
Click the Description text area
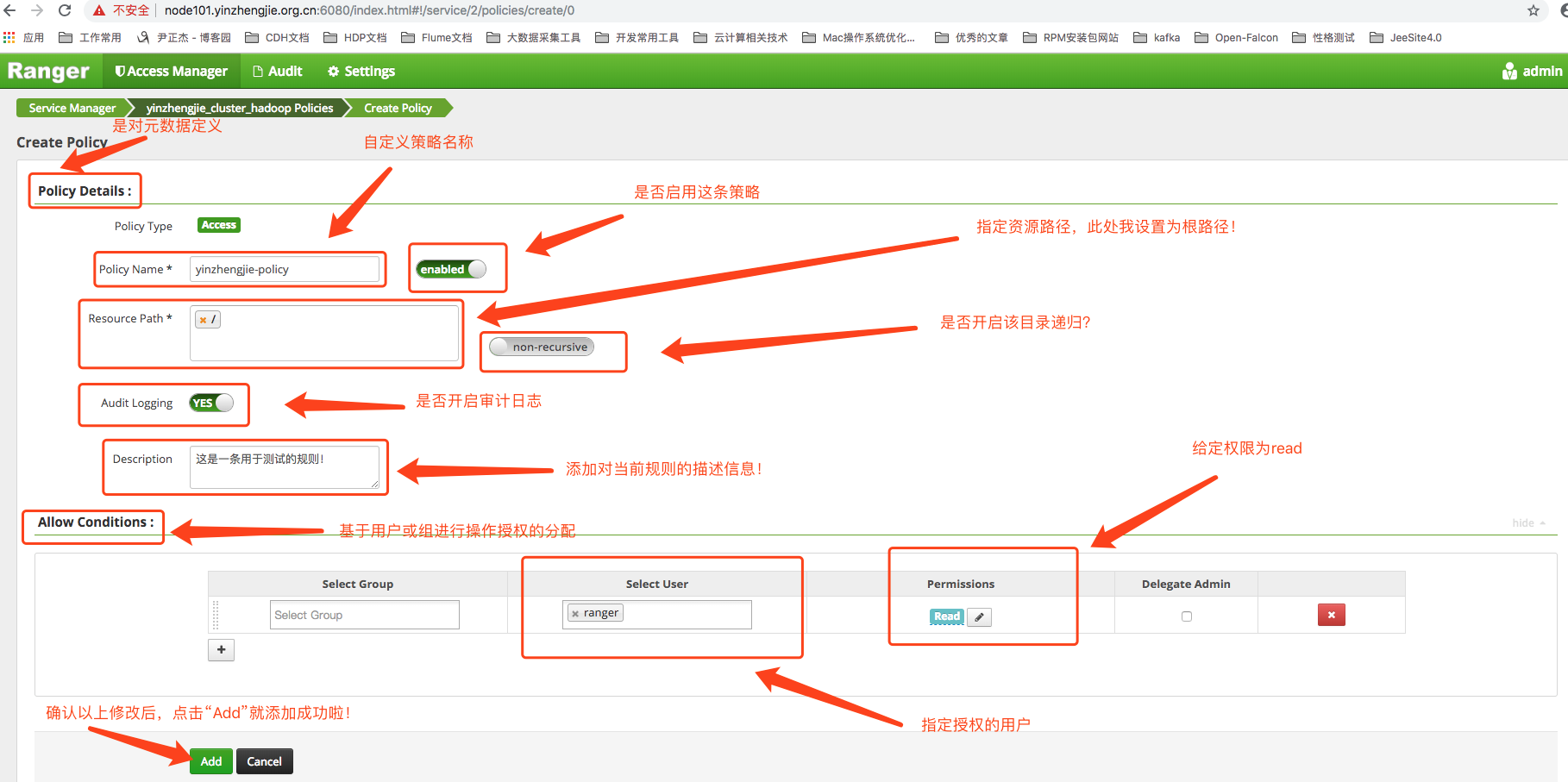[285, 466]
